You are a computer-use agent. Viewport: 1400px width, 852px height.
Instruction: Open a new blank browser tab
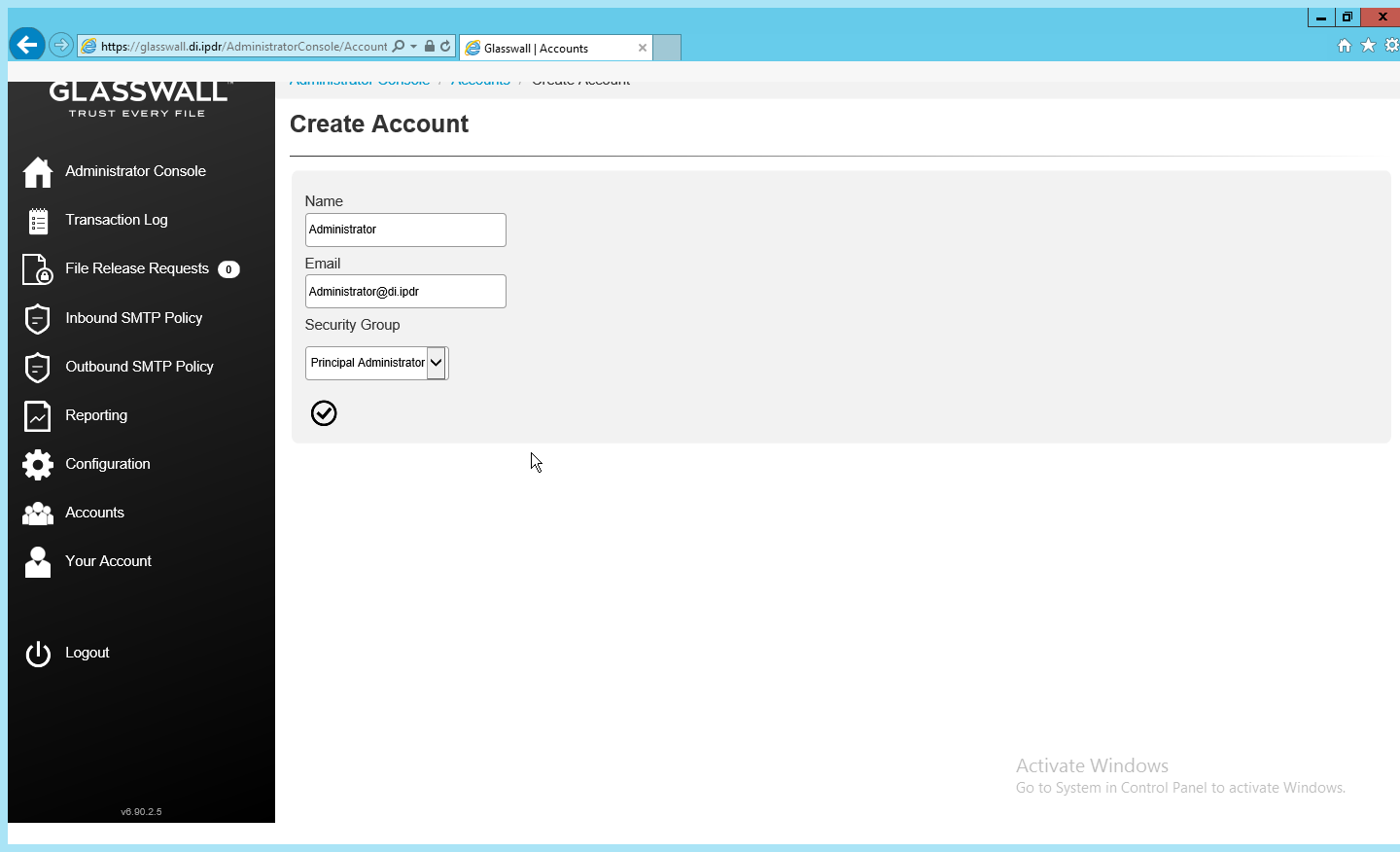667,48
